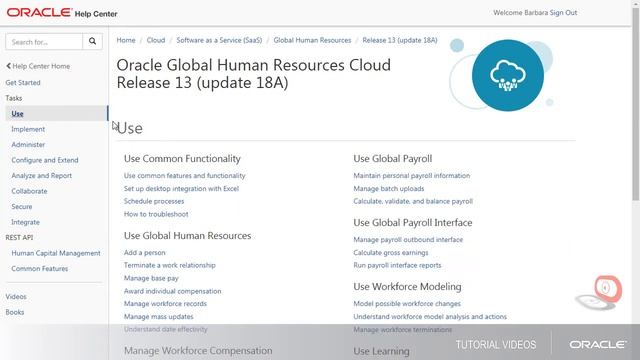
Task: Click Use Global Payroll heading
Action: pos(393,159)
